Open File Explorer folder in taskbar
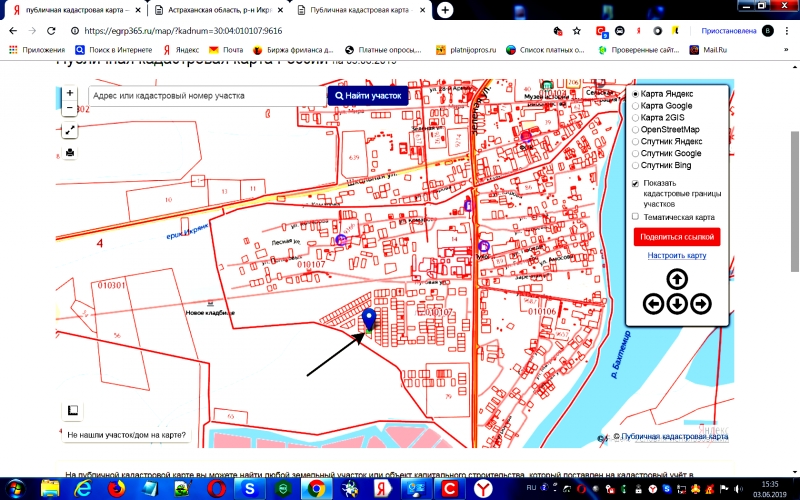The height and width of the screenshot is (500, 800). click(x=50, y=489)
